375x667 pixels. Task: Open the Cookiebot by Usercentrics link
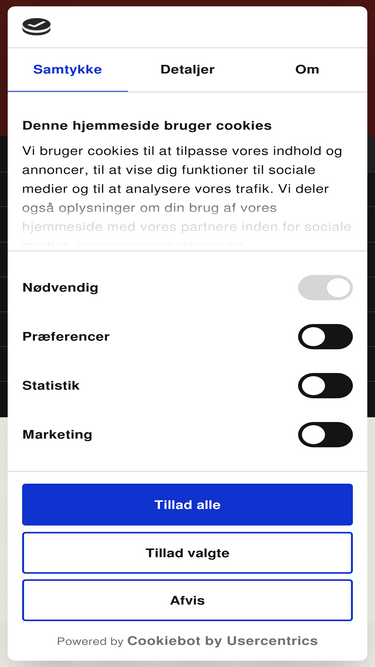point(222,641)
